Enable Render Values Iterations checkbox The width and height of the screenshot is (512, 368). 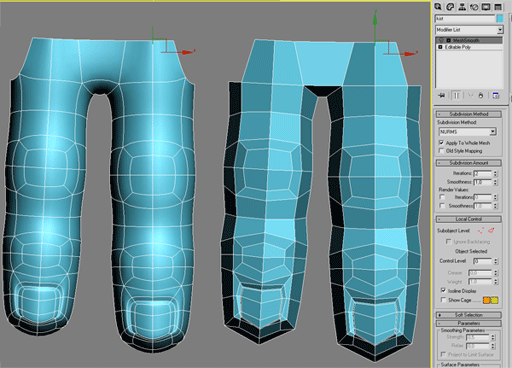(x=442, y=197)
